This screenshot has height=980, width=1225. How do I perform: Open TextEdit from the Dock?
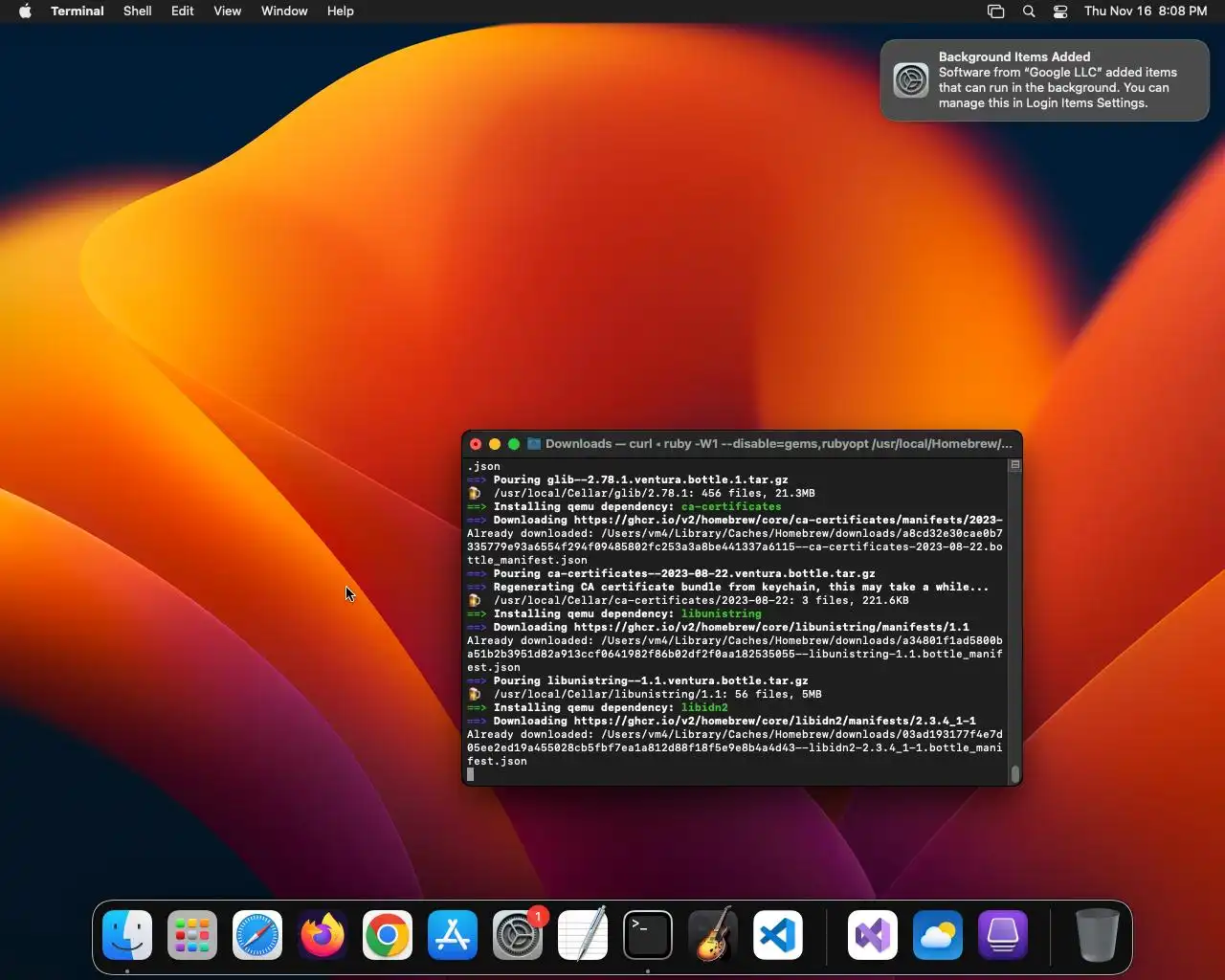583,935
